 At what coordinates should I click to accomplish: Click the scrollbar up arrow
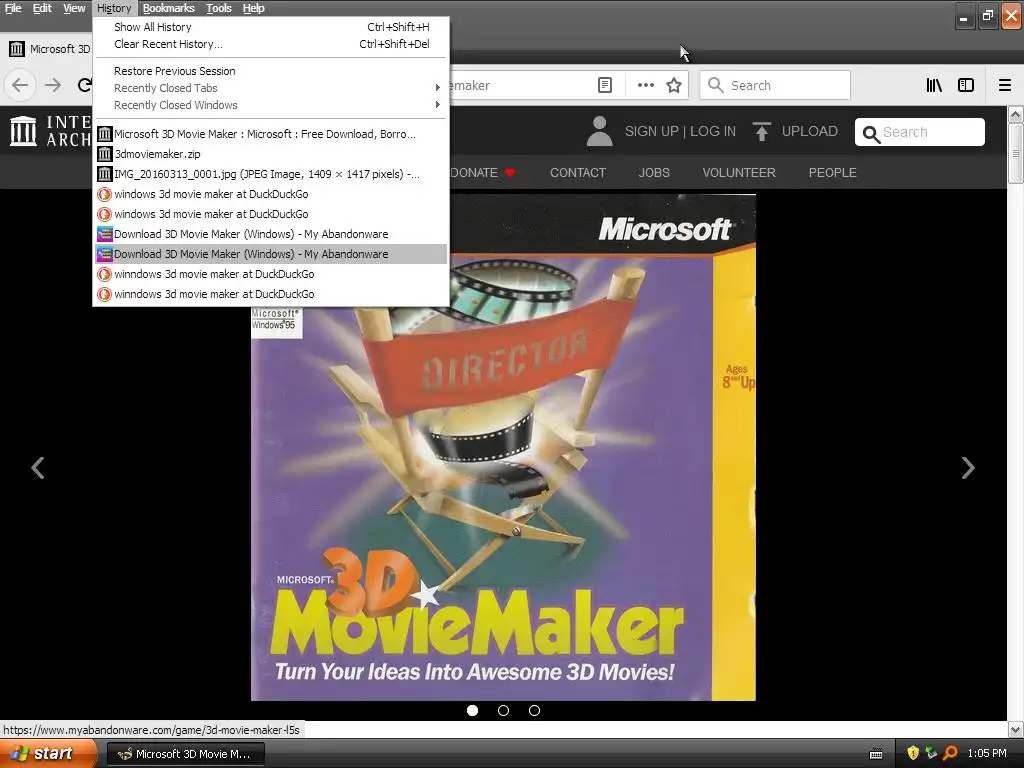tap(1015, 115)
